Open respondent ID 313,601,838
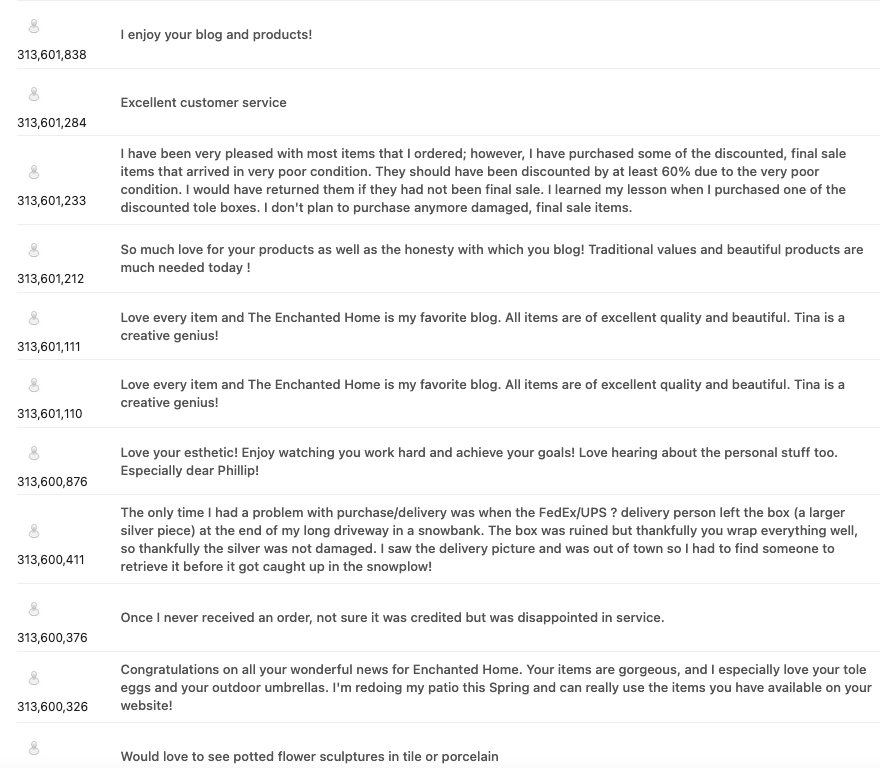 [x=52, y=55]
